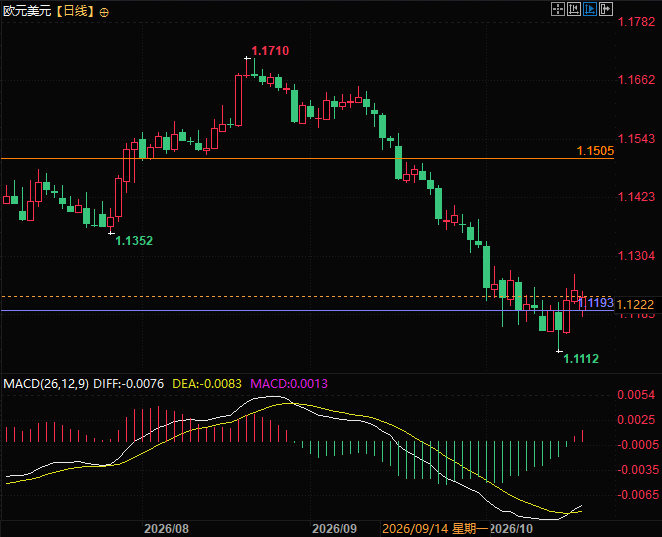Click the 2026/10 date axis label
Screen dimensions: 662x537
[512, 529]
